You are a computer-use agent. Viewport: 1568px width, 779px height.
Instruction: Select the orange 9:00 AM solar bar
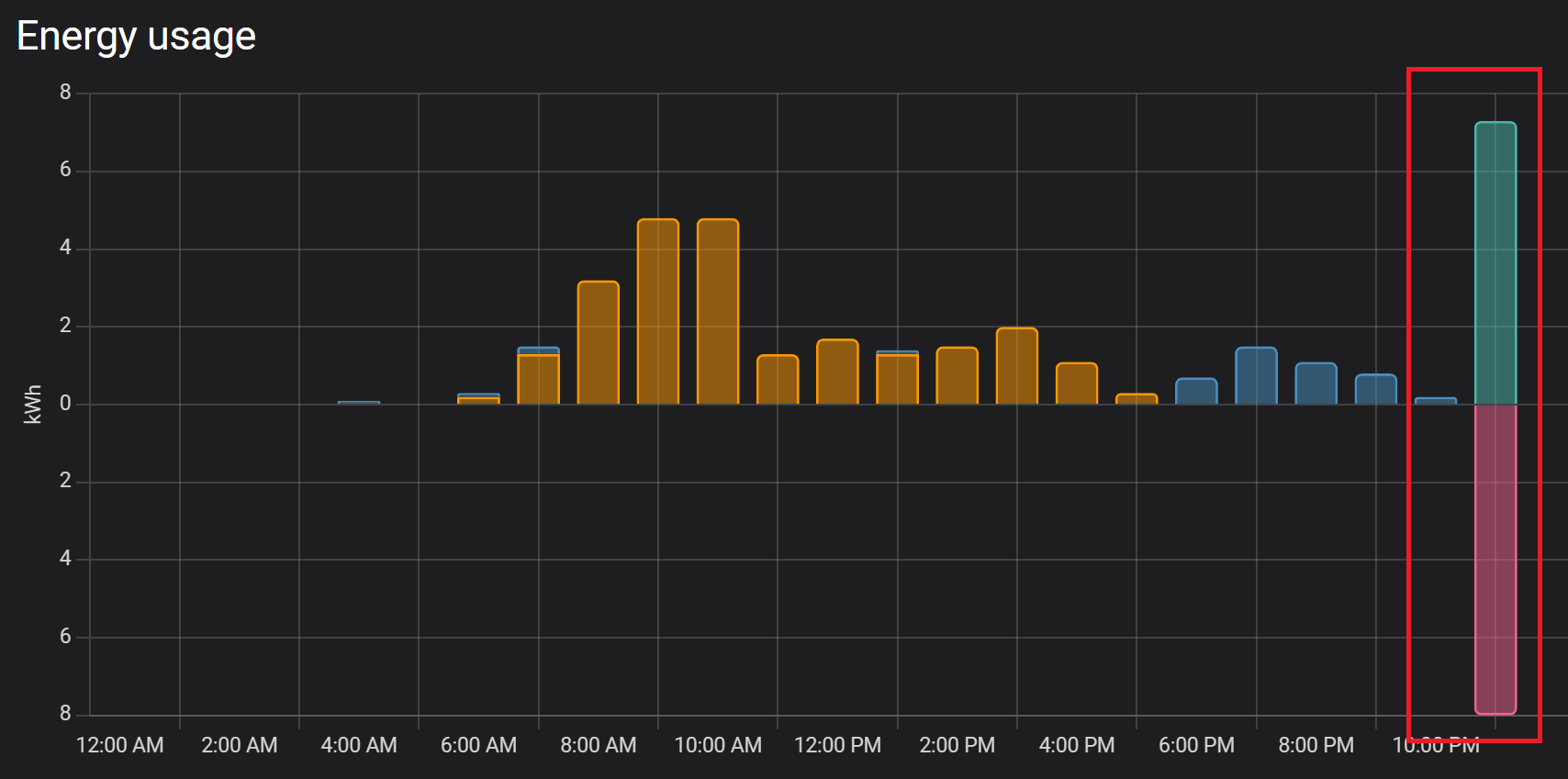tap(658, 311)
